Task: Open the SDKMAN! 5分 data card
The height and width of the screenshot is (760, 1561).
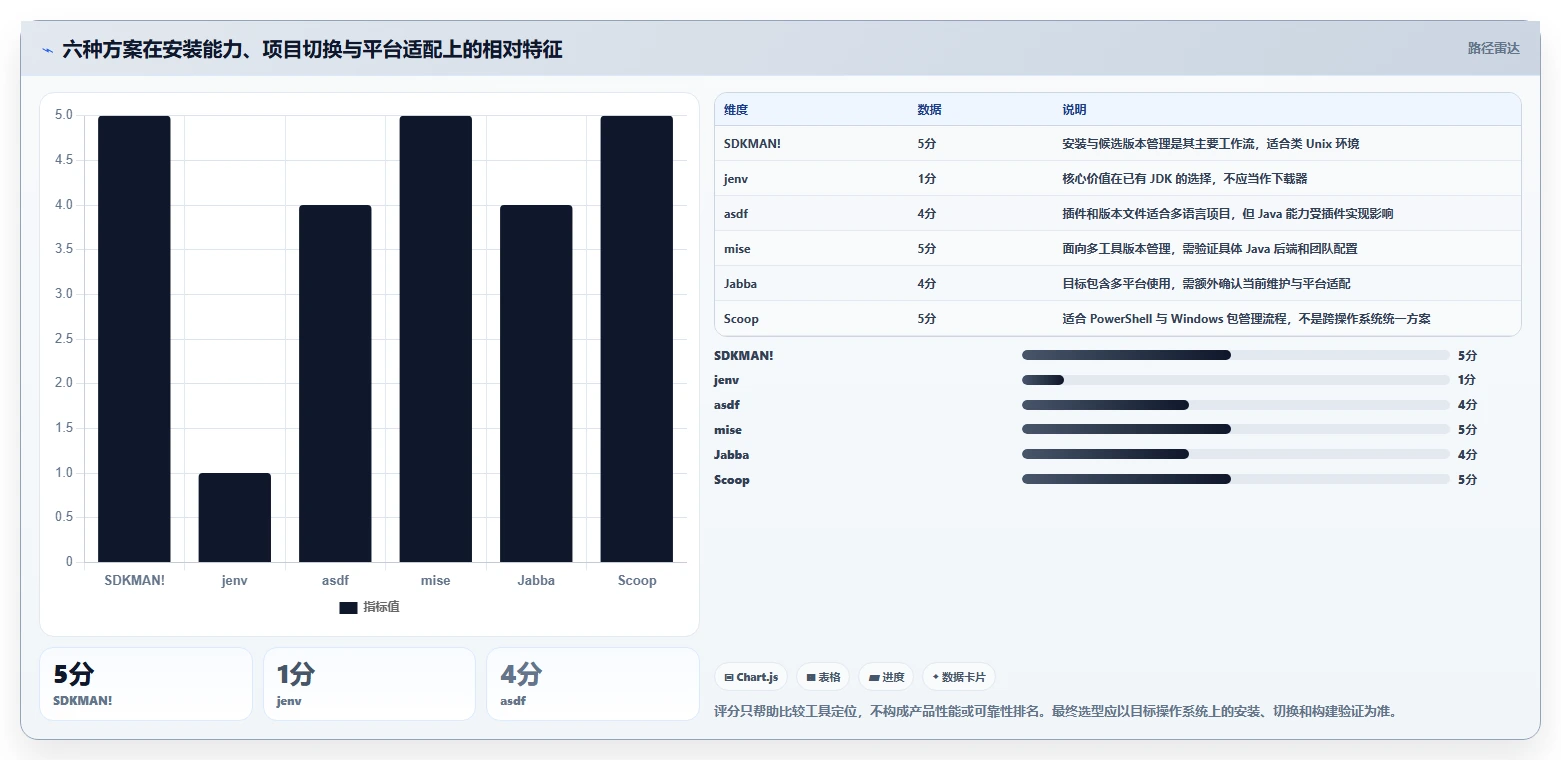Action: (x=146, y=684)
